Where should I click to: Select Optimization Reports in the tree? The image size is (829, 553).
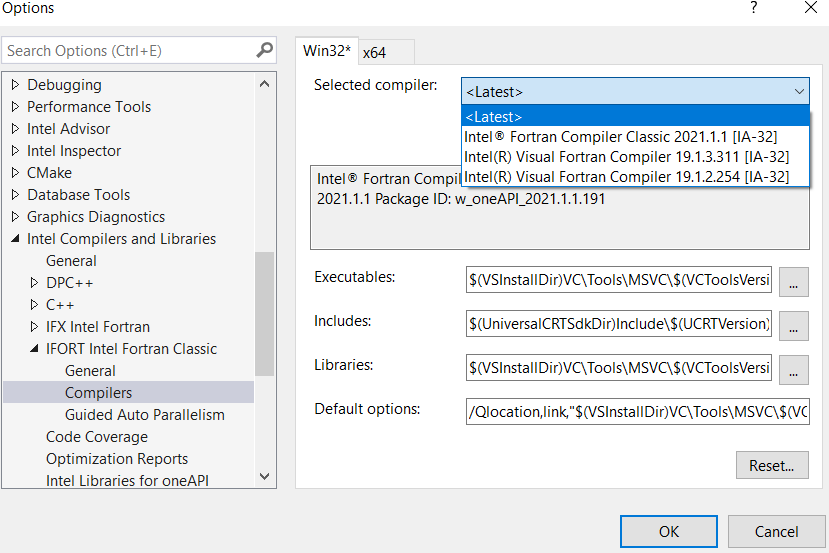117,459
